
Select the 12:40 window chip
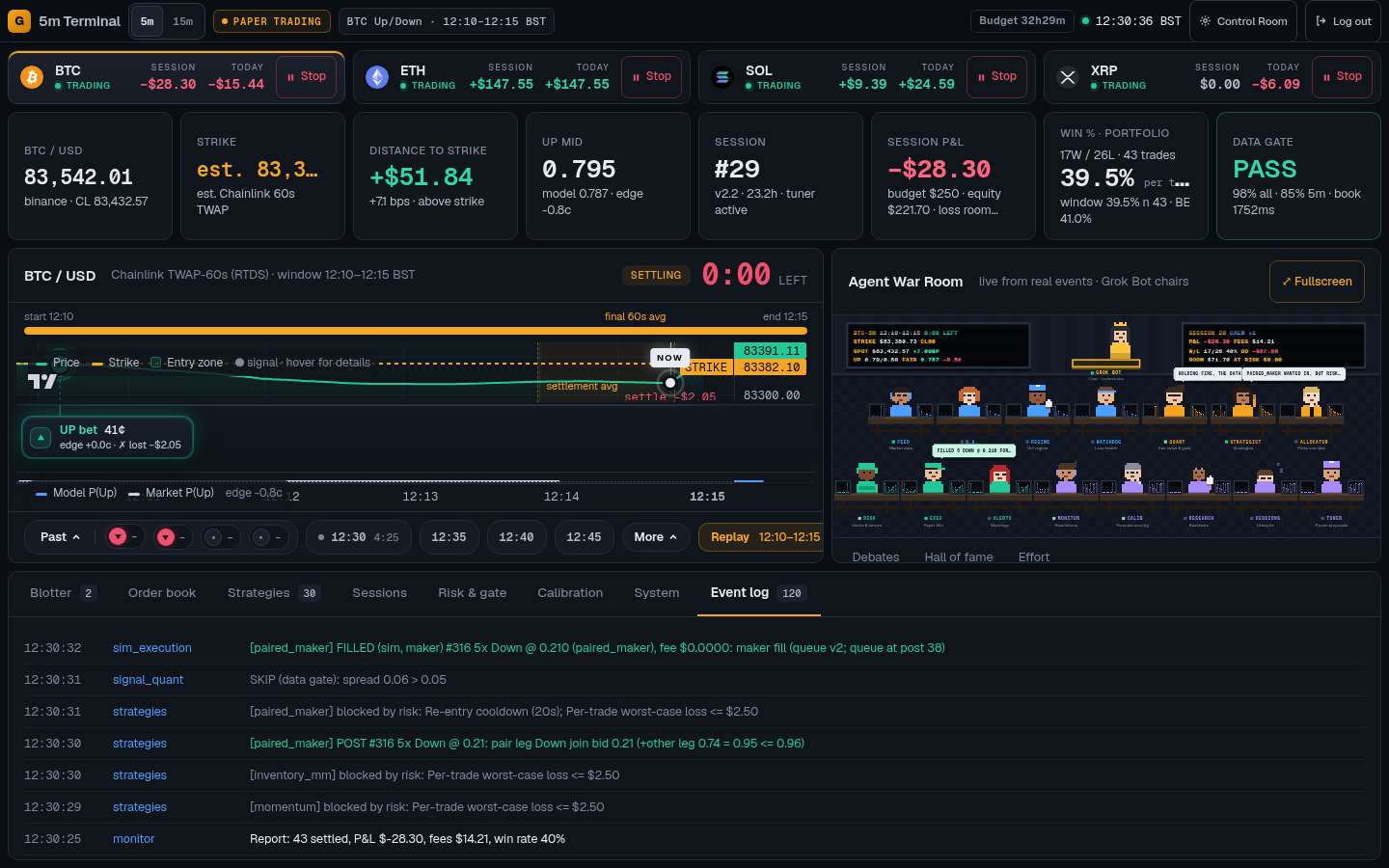click(x=516, y=537)
